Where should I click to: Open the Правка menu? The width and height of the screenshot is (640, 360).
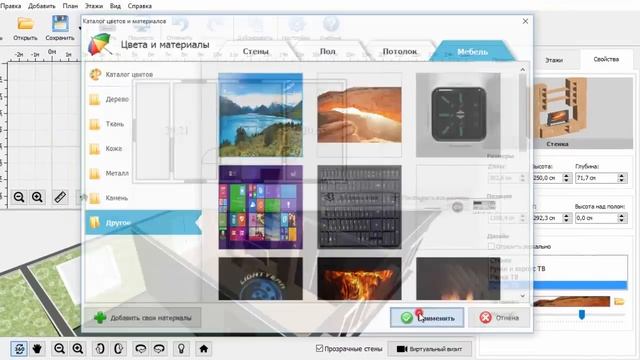pyautogui.click(x=10, y=6)
